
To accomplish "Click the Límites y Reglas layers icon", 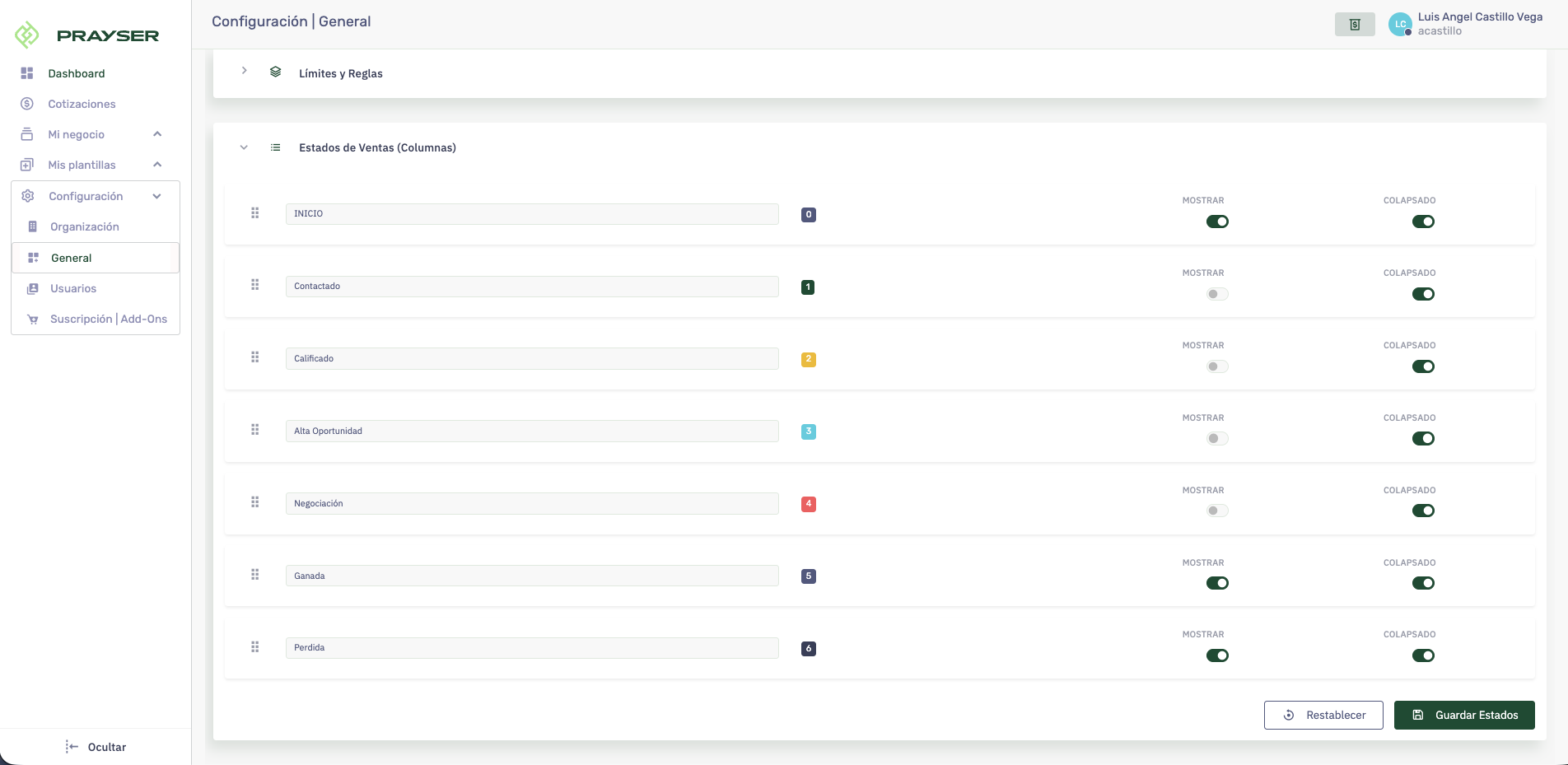I will (276, 72).
